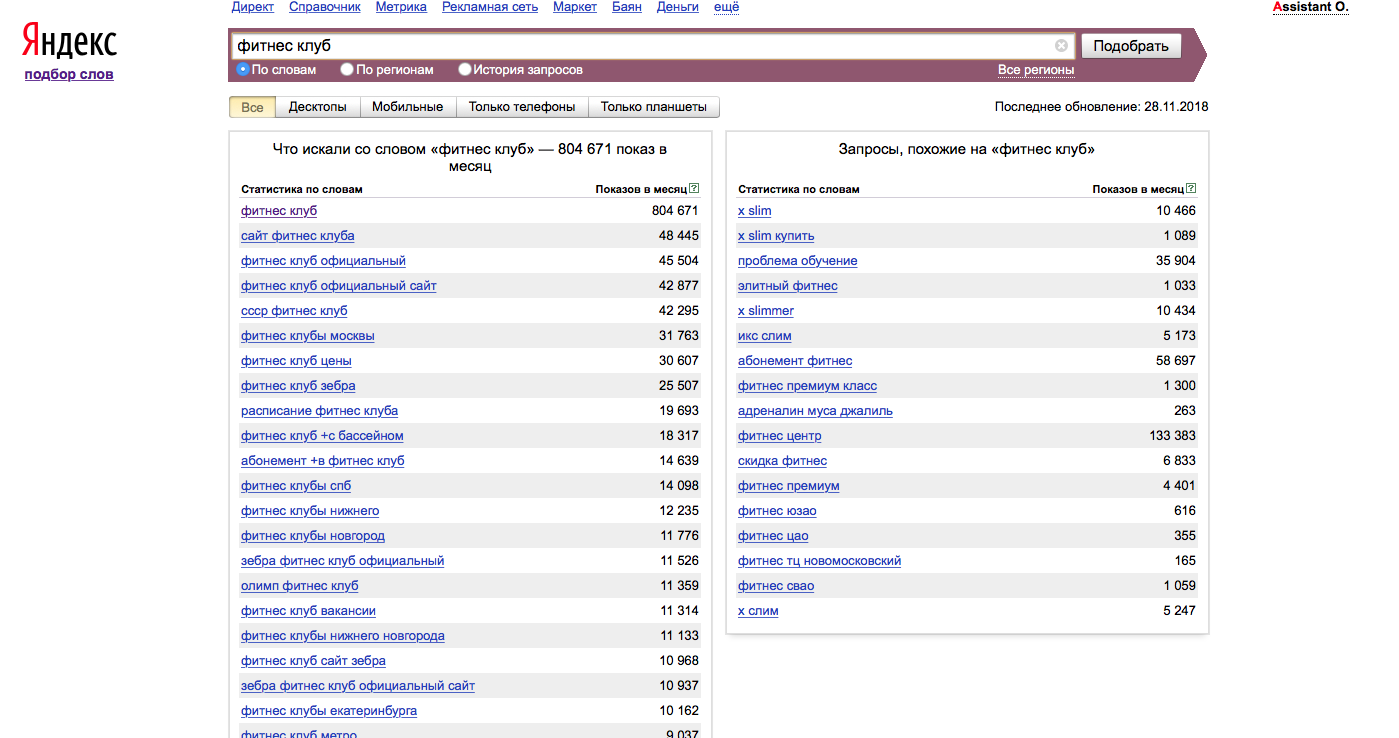Open "Деньги" in top navigation
Screen dimensions: 1399x738
[x=678, y=7]
